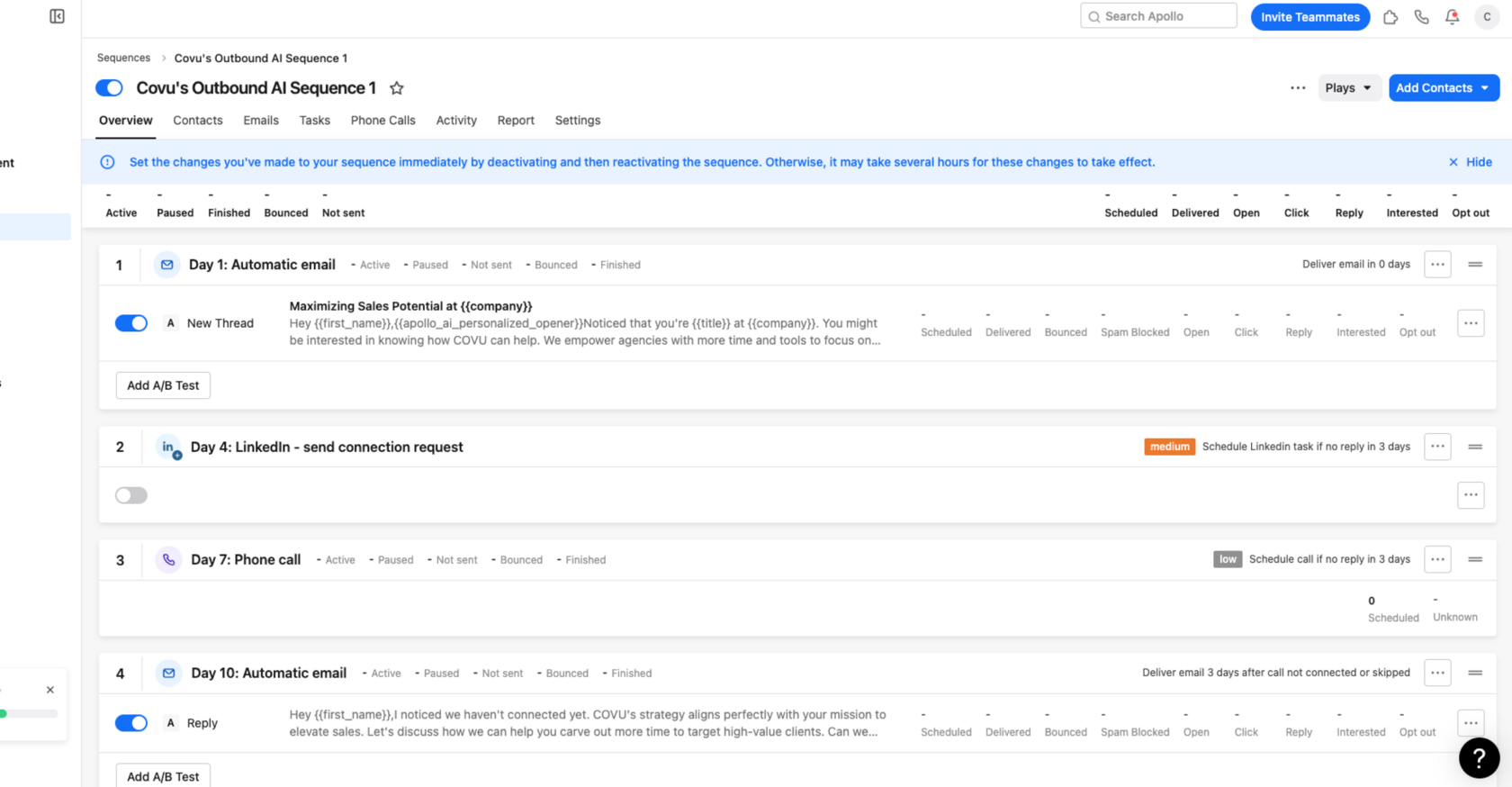This screenshot has height=787, width=1512.
Task: Open the Day 1 step options ellipsis
Action: 1437,265
